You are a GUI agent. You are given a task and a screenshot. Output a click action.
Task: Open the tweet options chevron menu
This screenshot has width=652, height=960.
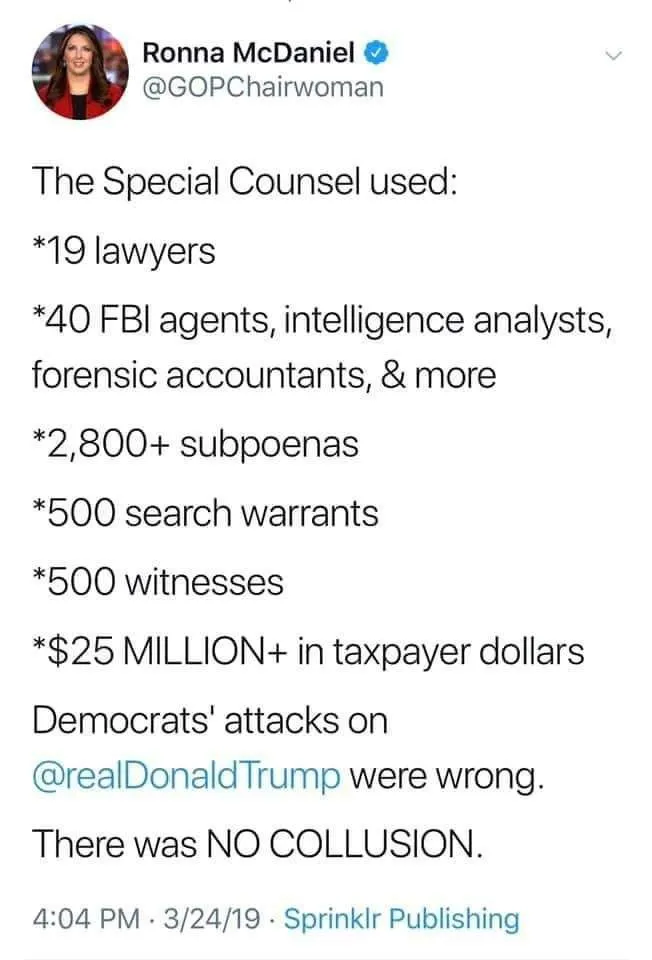[x=613, y=55]
